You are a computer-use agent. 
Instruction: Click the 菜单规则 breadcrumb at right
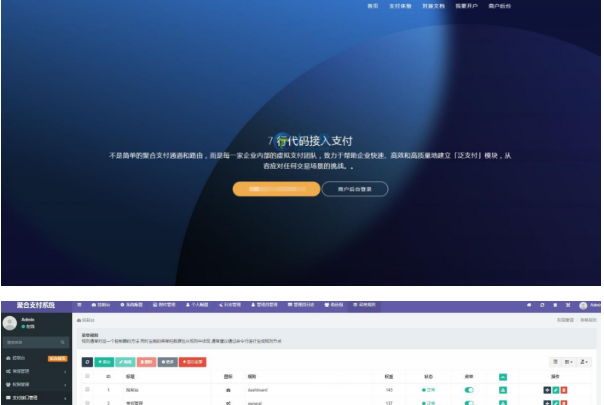588,320
